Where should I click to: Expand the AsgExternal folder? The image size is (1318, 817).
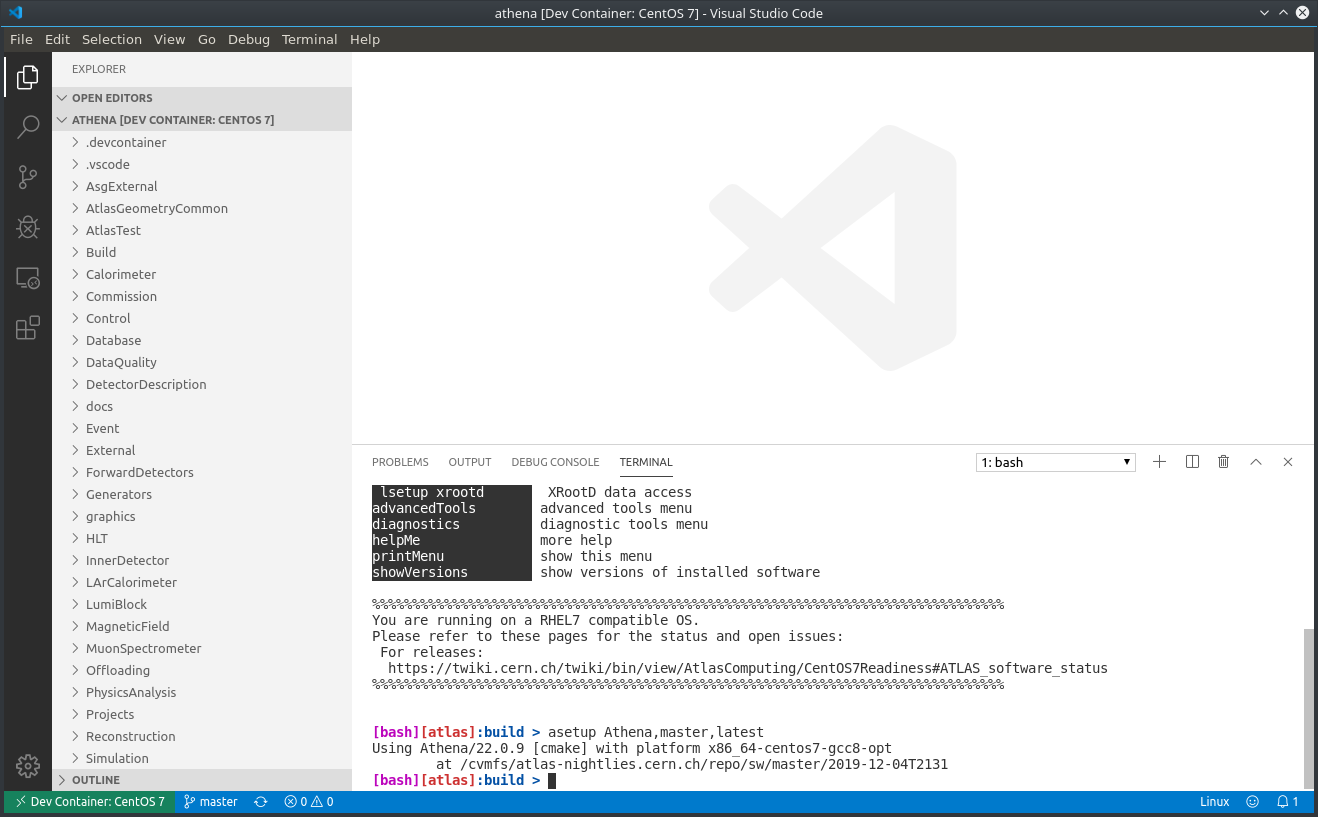202,186
